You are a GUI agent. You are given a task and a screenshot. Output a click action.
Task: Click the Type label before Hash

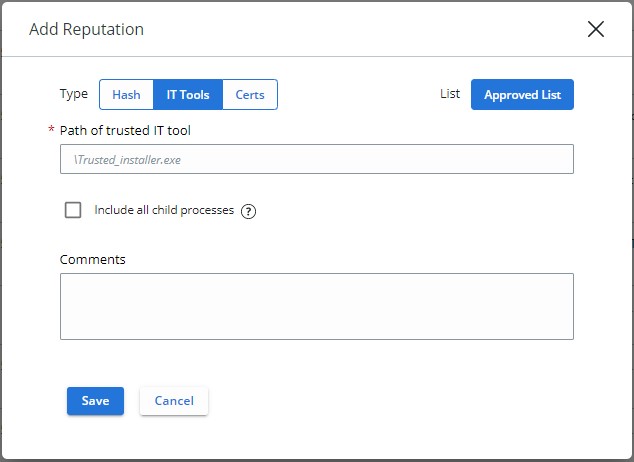[74, 94]
